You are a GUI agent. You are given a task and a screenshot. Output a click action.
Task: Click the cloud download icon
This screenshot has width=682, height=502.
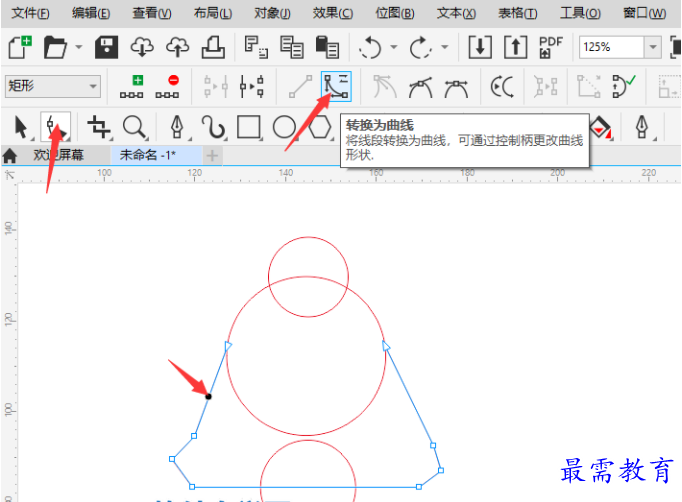142,47
